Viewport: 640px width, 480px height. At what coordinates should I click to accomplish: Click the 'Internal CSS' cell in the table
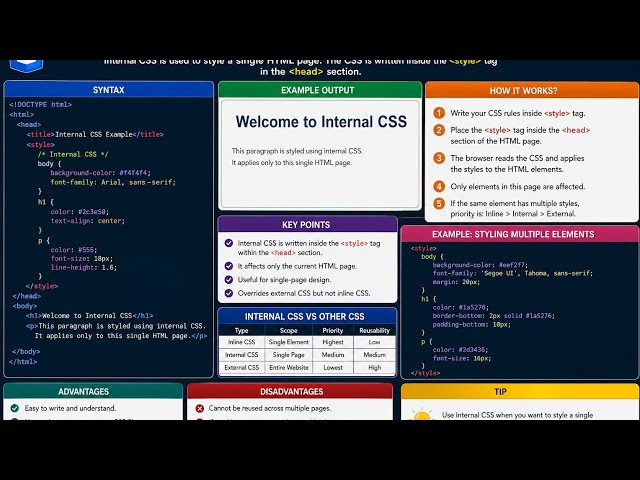pos(242,355)
